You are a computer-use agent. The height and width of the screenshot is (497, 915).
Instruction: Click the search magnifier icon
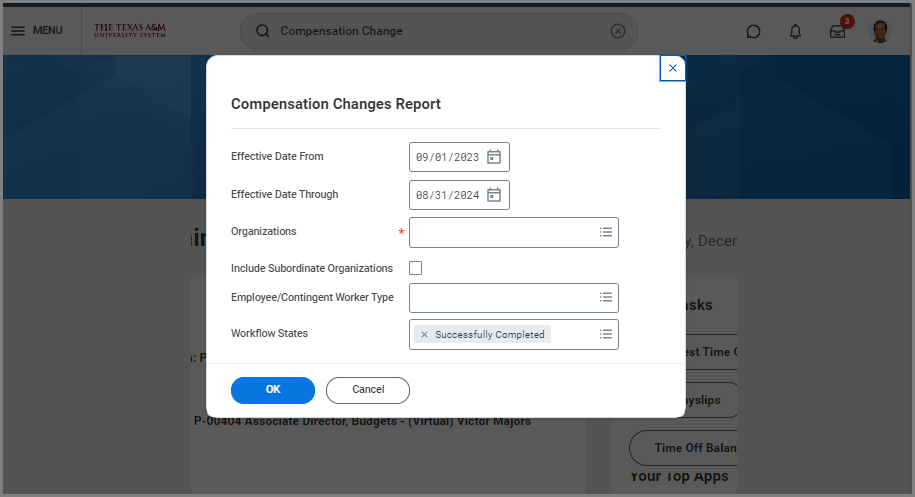point(263,31)
